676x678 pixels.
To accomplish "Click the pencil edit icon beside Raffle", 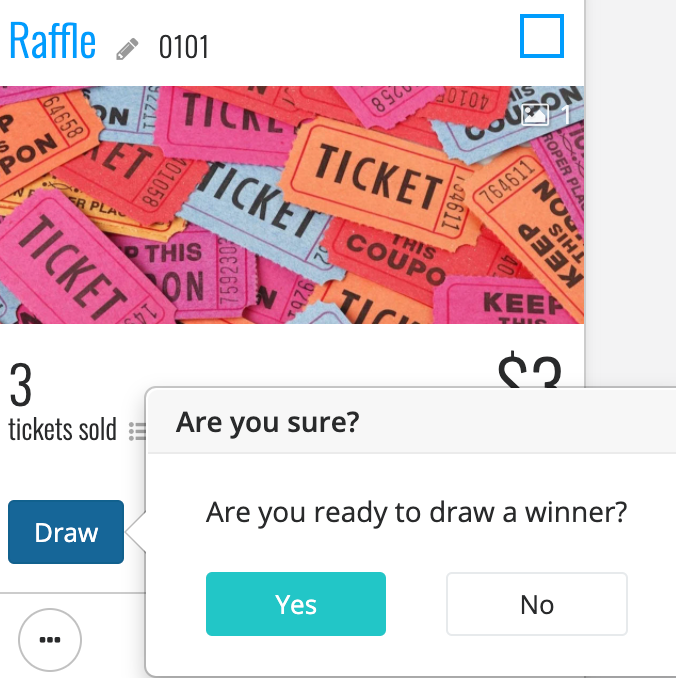I will tap(127, 49).
